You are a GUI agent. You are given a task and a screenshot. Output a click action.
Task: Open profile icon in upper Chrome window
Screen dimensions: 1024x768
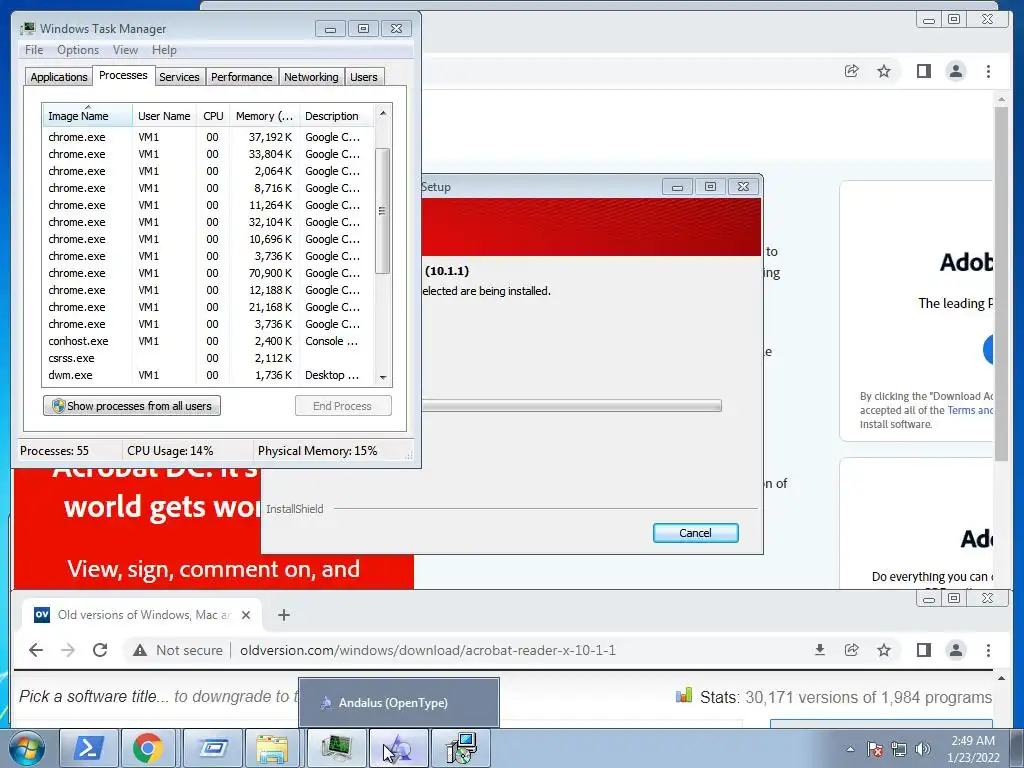[x=955, y=71]
